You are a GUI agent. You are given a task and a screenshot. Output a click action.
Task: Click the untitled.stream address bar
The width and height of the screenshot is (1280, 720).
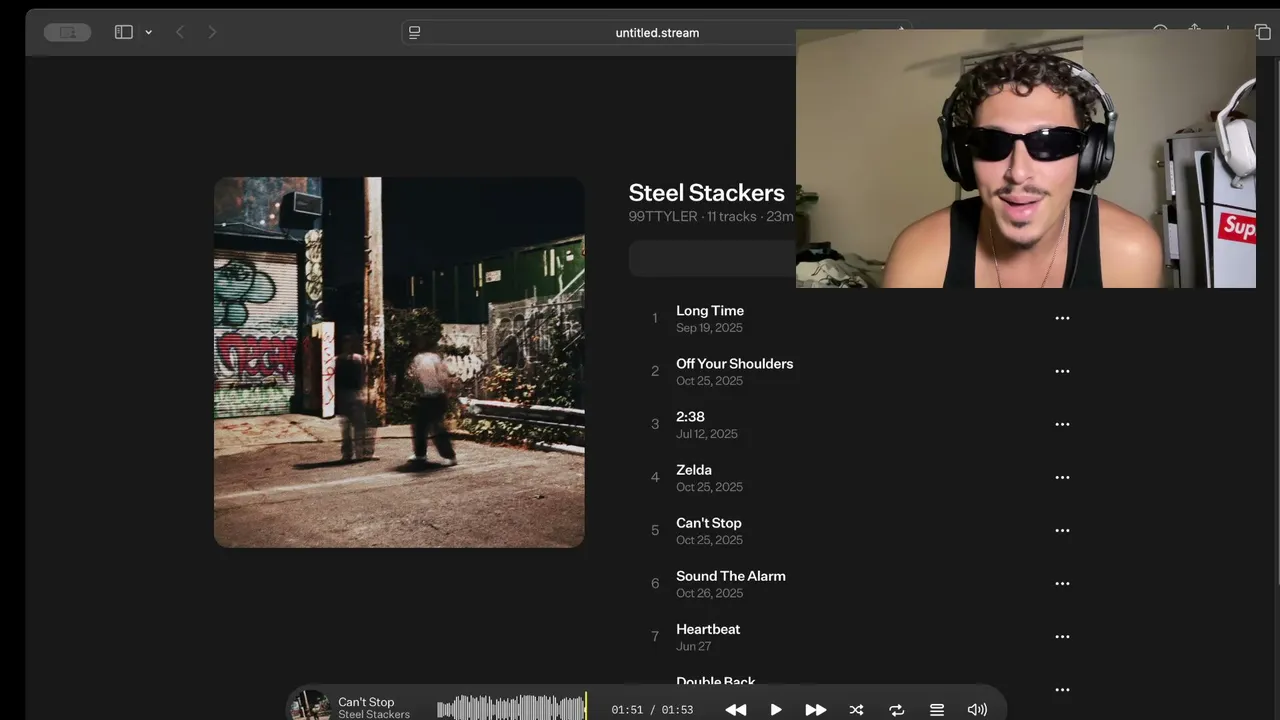click(x=657, y=33)
